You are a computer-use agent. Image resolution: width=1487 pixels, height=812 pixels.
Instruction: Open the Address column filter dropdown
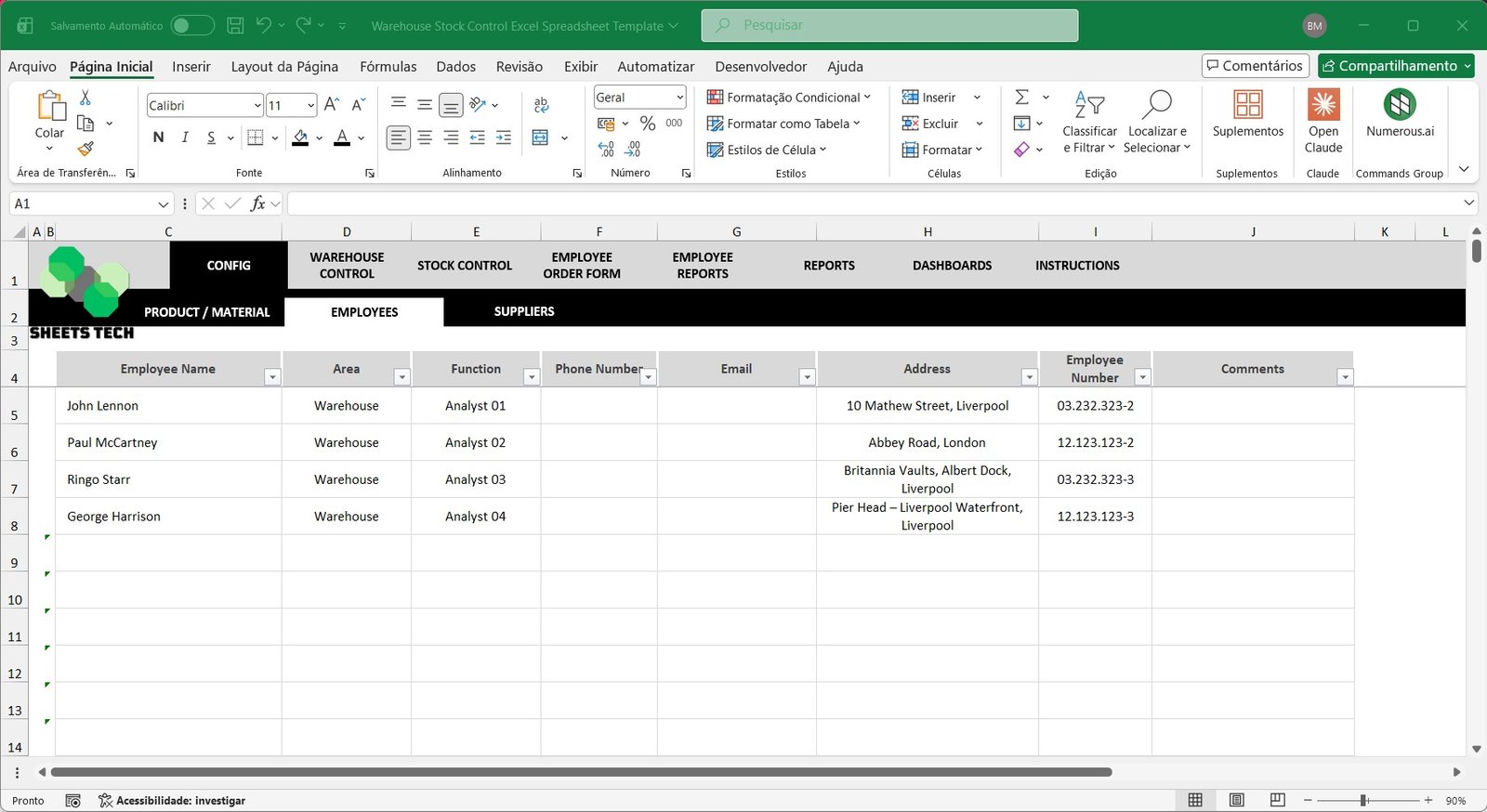coord(1029,377)
